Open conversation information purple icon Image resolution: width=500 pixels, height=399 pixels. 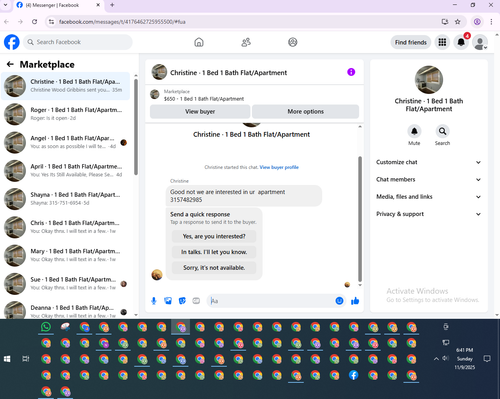pyautogui.click(x=351, y=72)
